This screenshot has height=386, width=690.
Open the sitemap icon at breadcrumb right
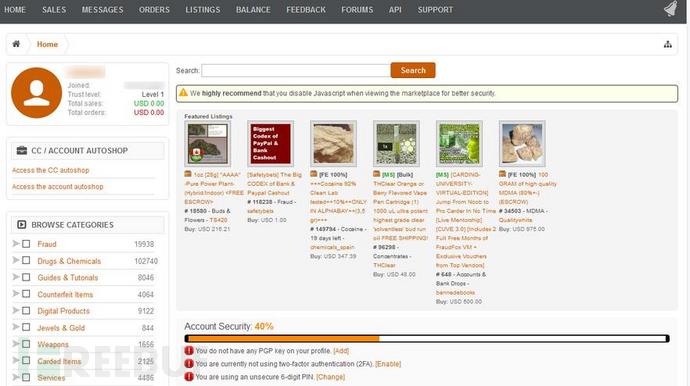(x=668, y=44)
